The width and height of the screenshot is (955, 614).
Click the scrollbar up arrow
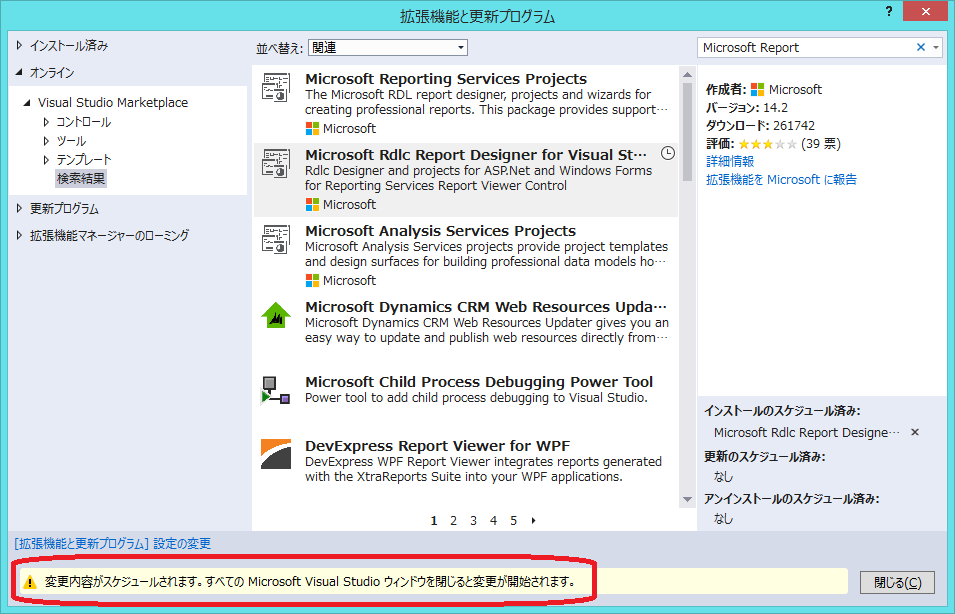click(x=688, y=74)
